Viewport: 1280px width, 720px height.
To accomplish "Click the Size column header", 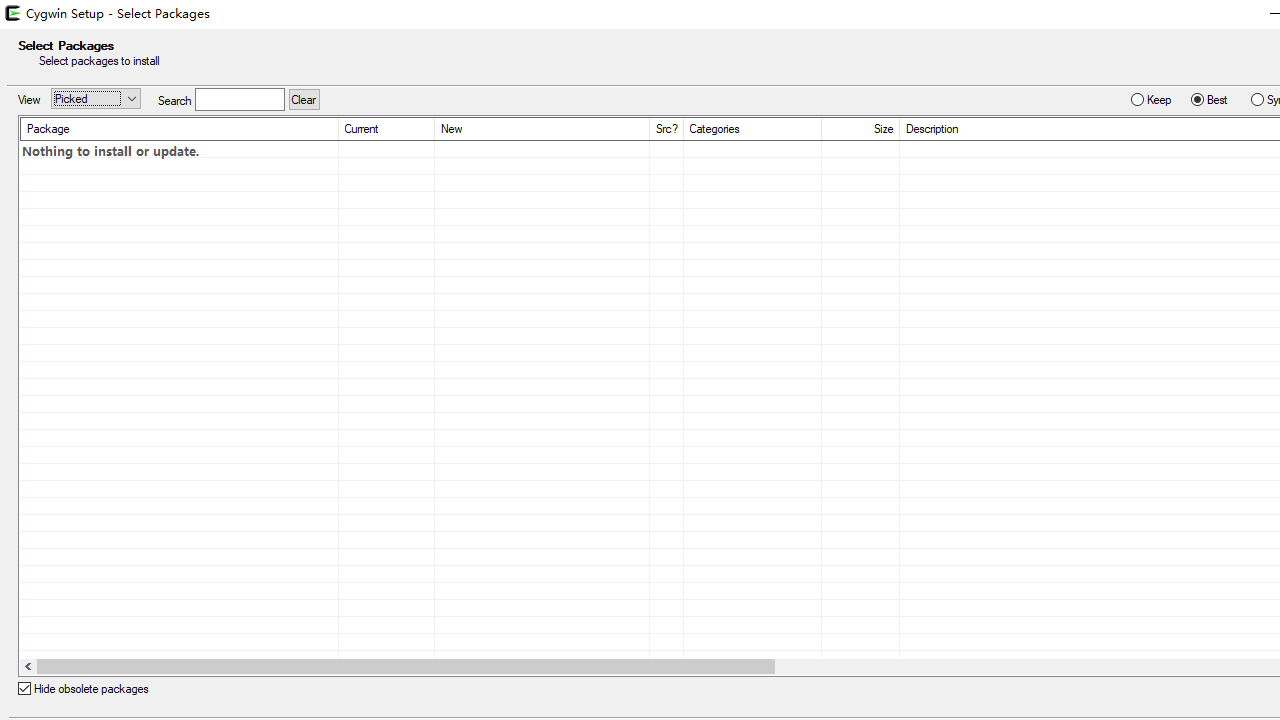I will pos(860,129).
